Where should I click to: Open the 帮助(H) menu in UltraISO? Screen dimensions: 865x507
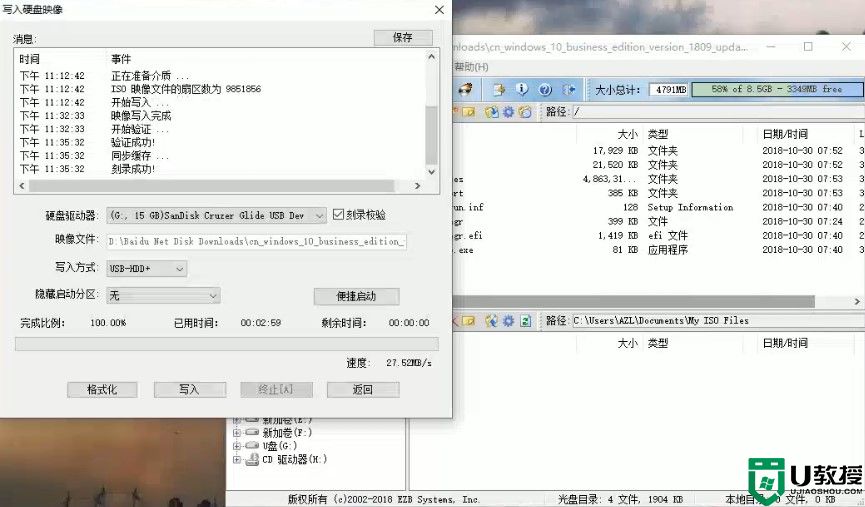[x=471, y=67]
